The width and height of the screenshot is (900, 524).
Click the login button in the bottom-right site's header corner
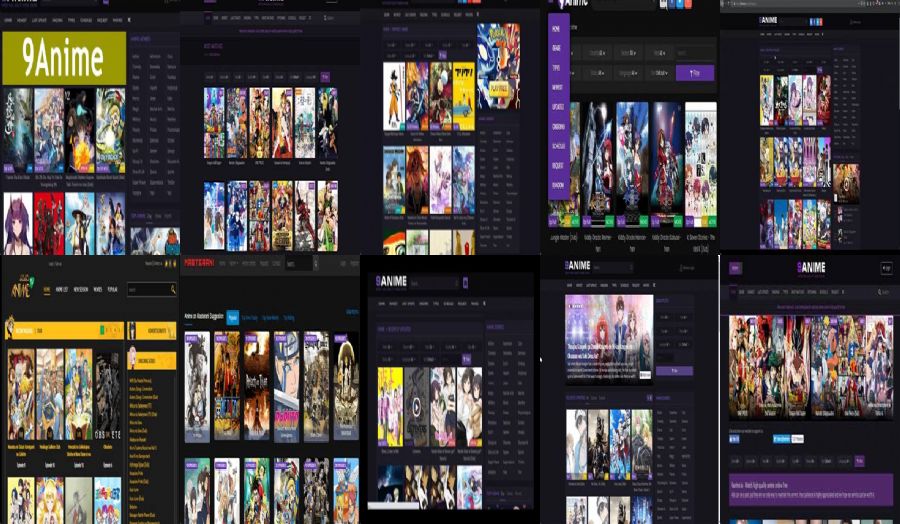click(886, 268)
